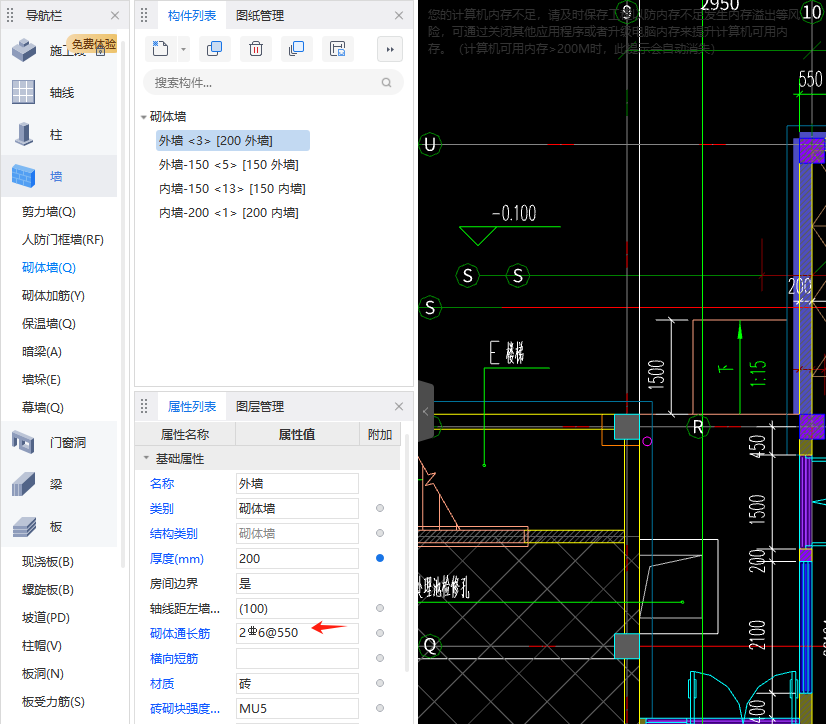This screenshot has width=826, height=724.
Task: Select 坡道(PD) in navigation
Action: click(x=45, y=618)
